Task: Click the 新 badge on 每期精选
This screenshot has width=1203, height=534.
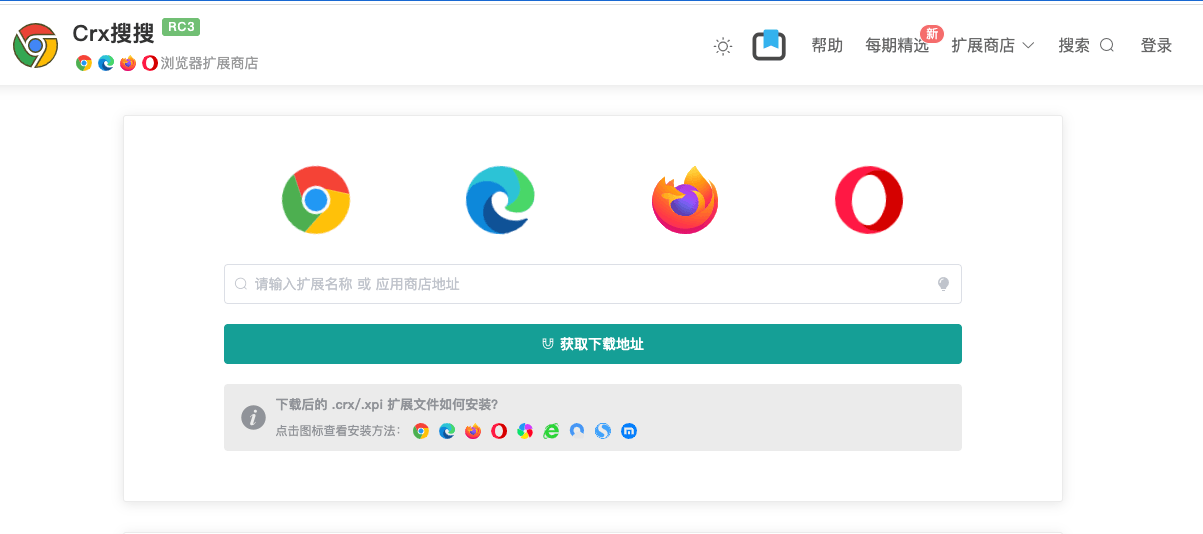Action: point(932,34)
